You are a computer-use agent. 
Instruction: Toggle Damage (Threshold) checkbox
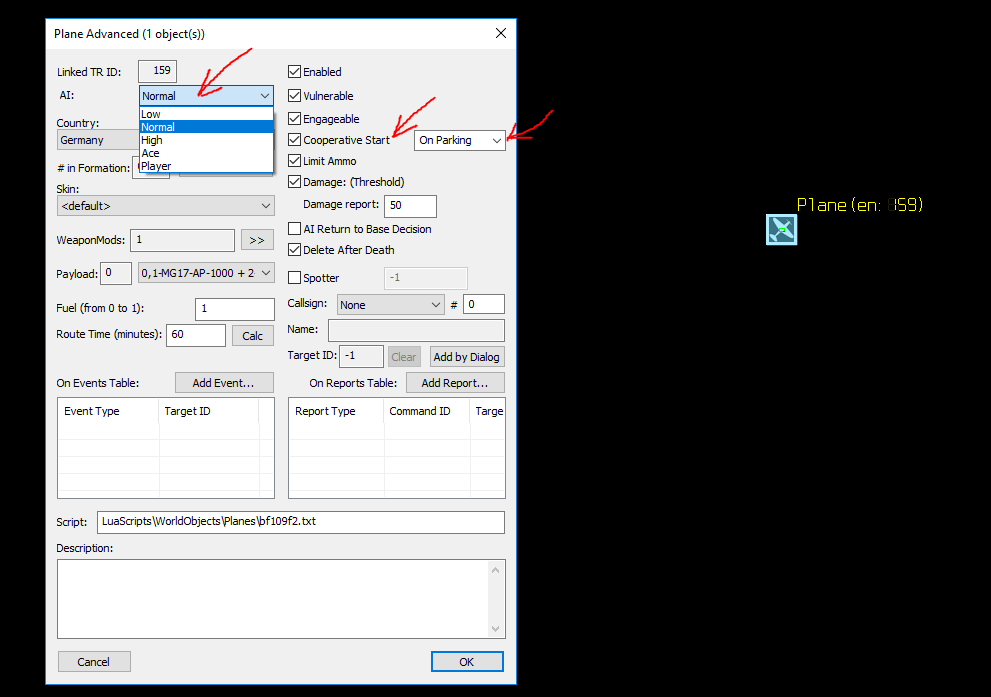click(x=295, y=181)
